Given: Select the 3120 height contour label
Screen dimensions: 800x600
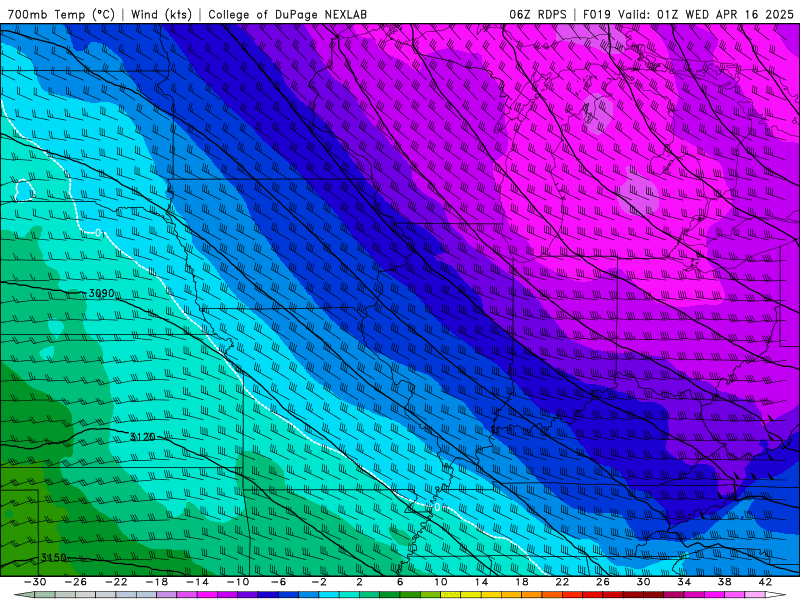Looking at the screenshot, I should click(142, 437).
